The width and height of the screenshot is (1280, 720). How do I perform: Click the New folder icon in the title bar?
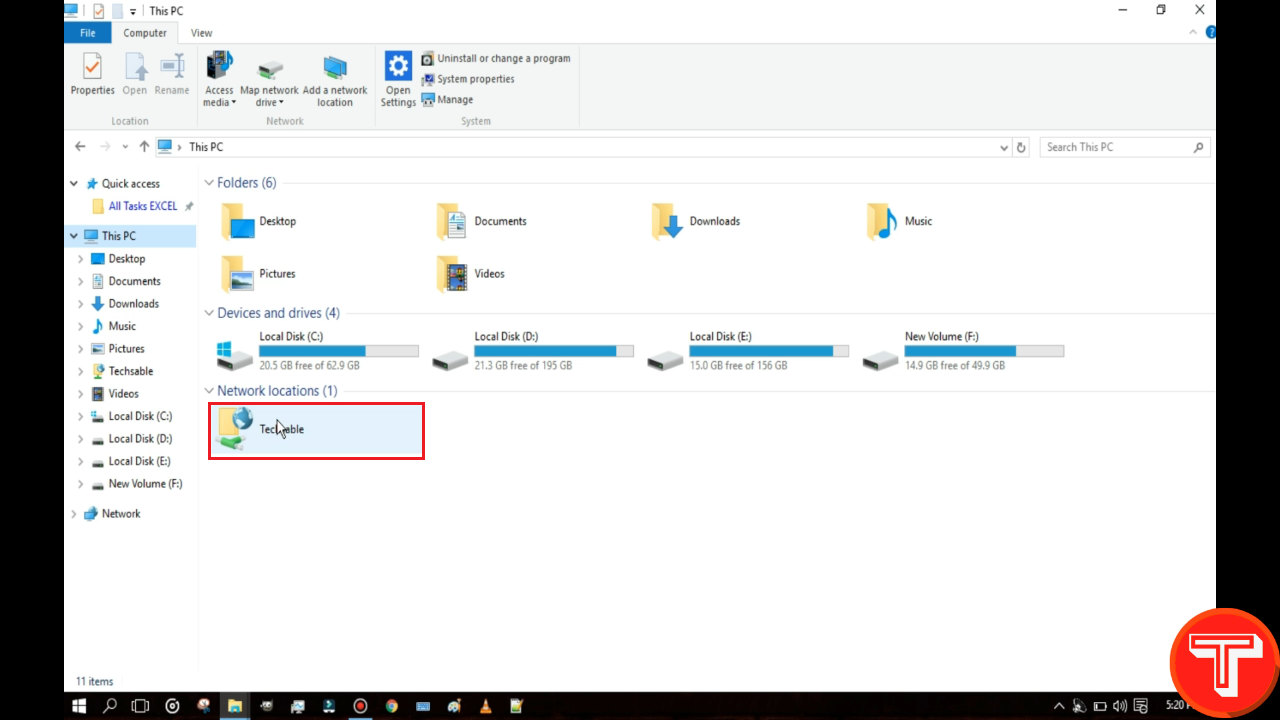pos(118,11)
